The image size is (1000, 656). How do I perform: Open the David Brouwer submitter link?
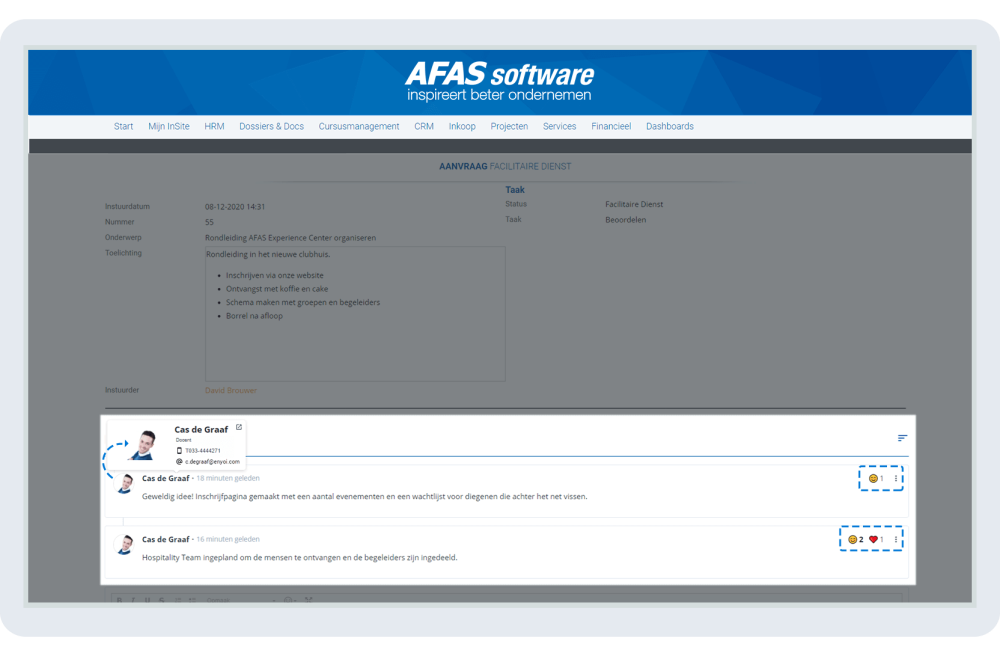pyautogui.click(x=231, y=390)
